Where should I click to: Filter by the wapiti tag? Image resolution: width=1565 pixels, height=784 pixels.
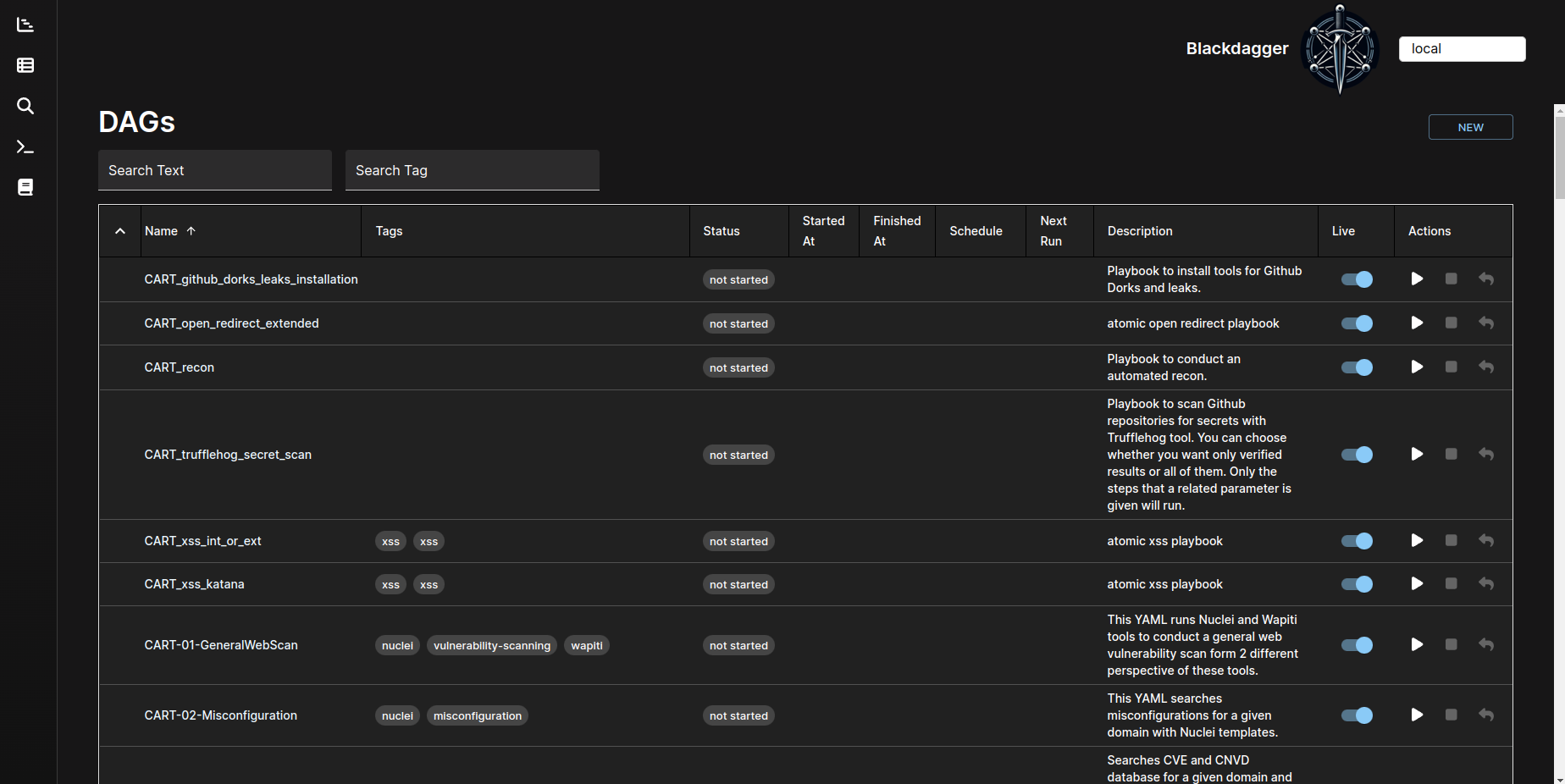pyautogui.click(x=587, y=645)
